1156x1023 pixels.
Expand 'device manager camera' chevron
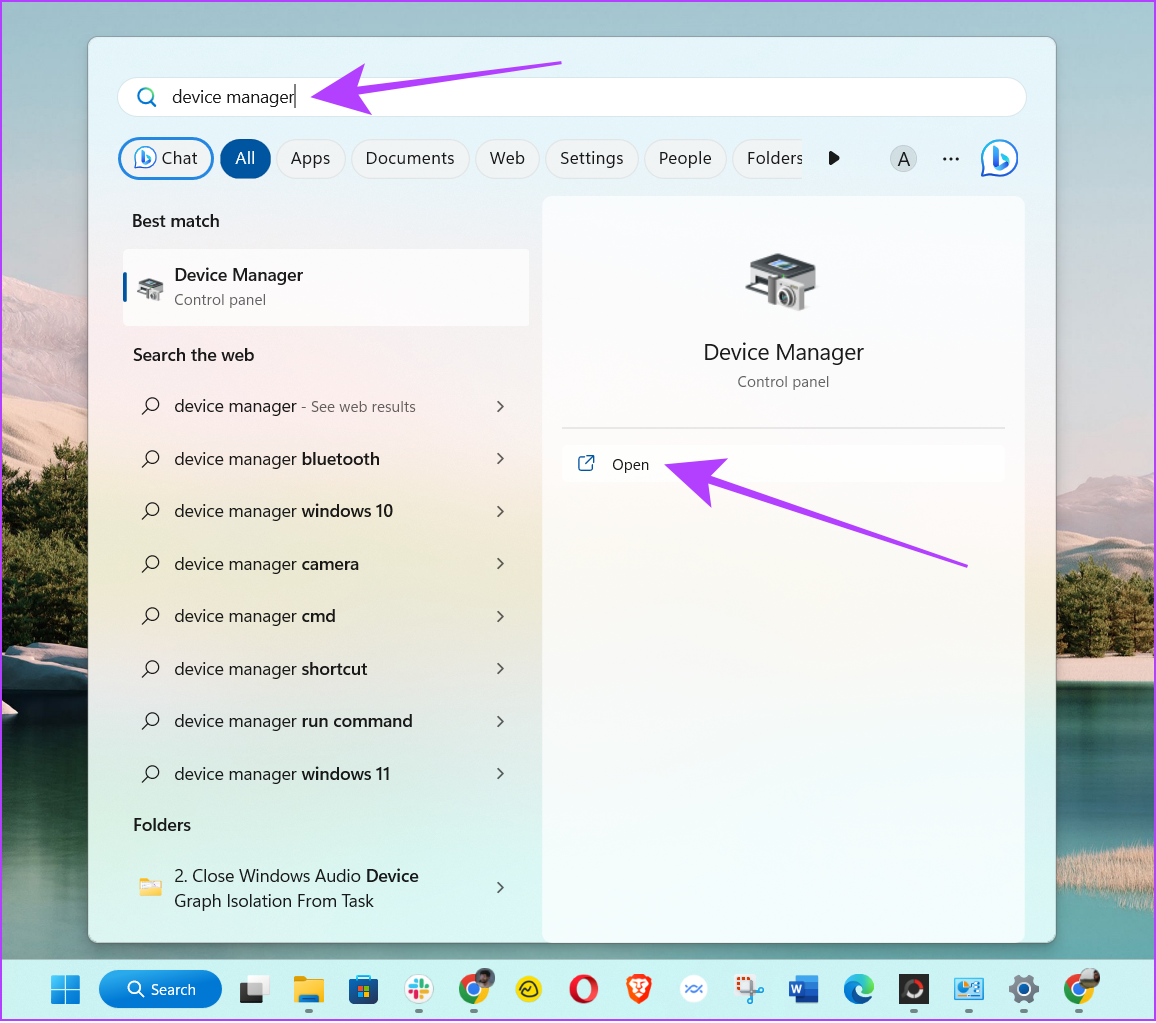click(501, 564)
